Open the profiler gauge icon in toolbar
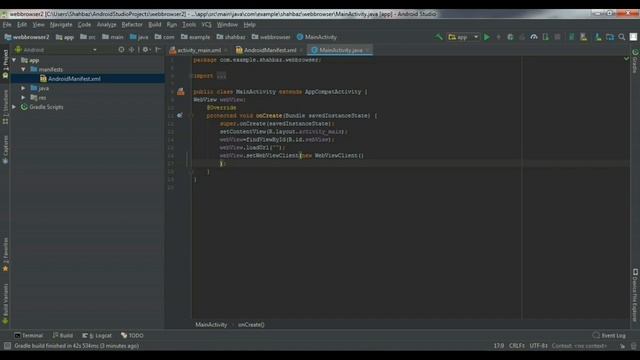Image resolution: width=640 pixels, height=360 pixels. click(x=534, y=37)
